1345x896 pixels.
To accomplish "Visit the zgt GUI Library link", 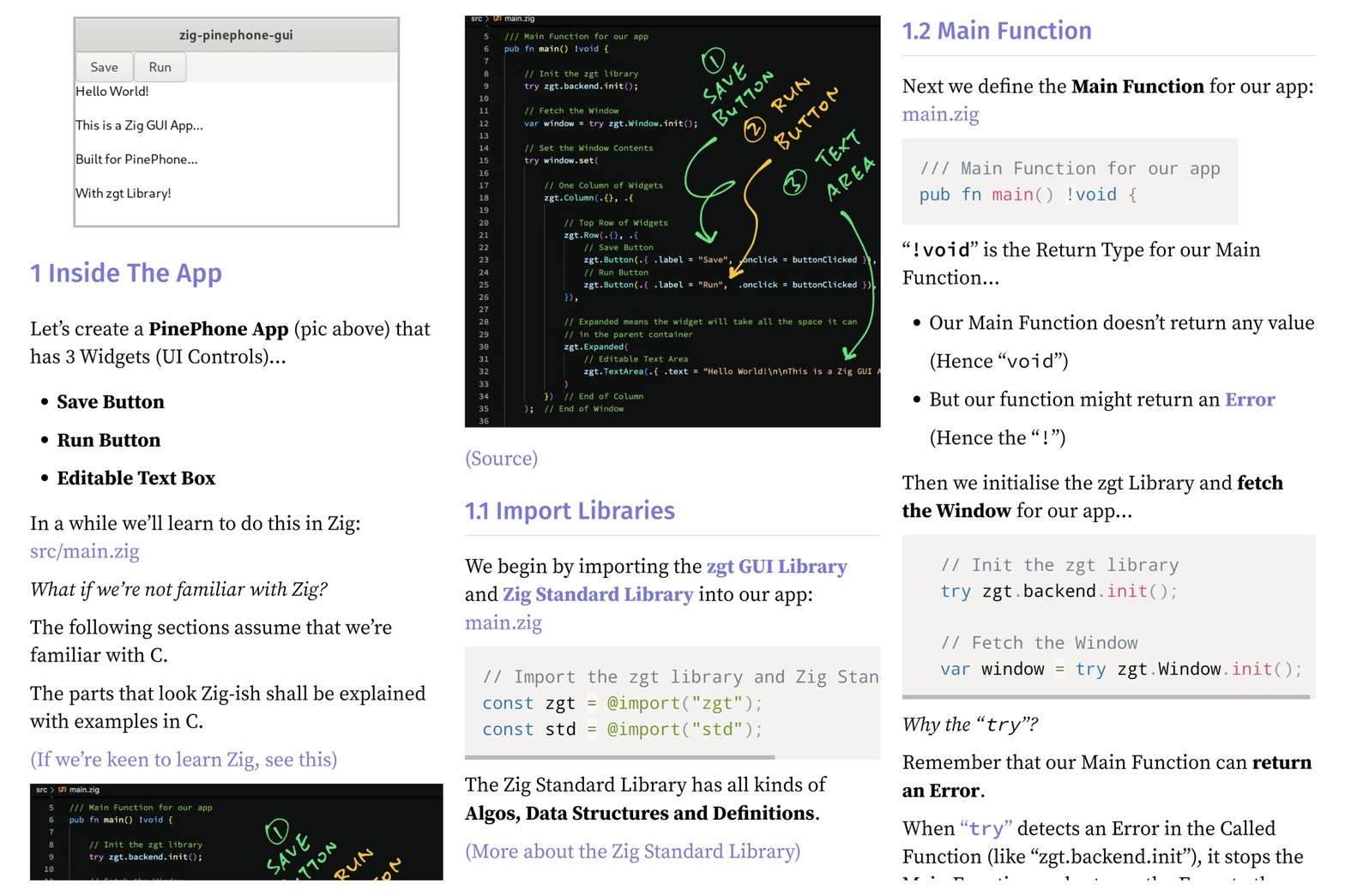I will [x=776, y=567].
